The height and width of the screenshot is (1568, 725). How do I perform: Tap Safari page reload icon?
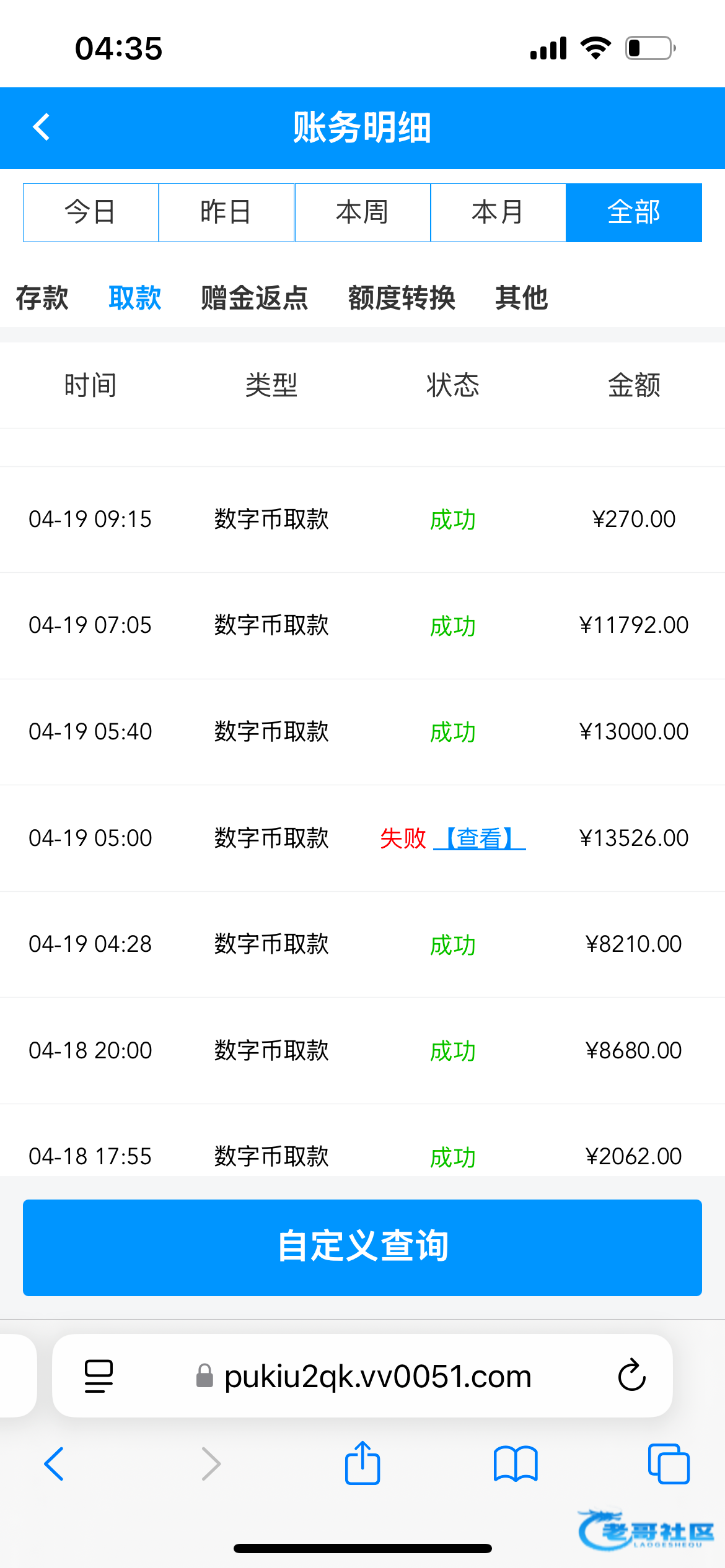[631, 1376]
